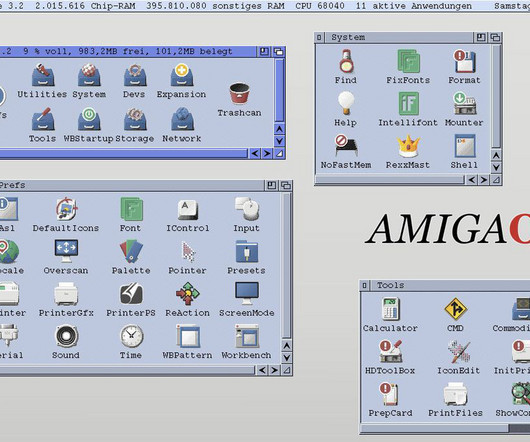
Task: Click the down scroll arrow in Prefs window
Action: (286, 358)
